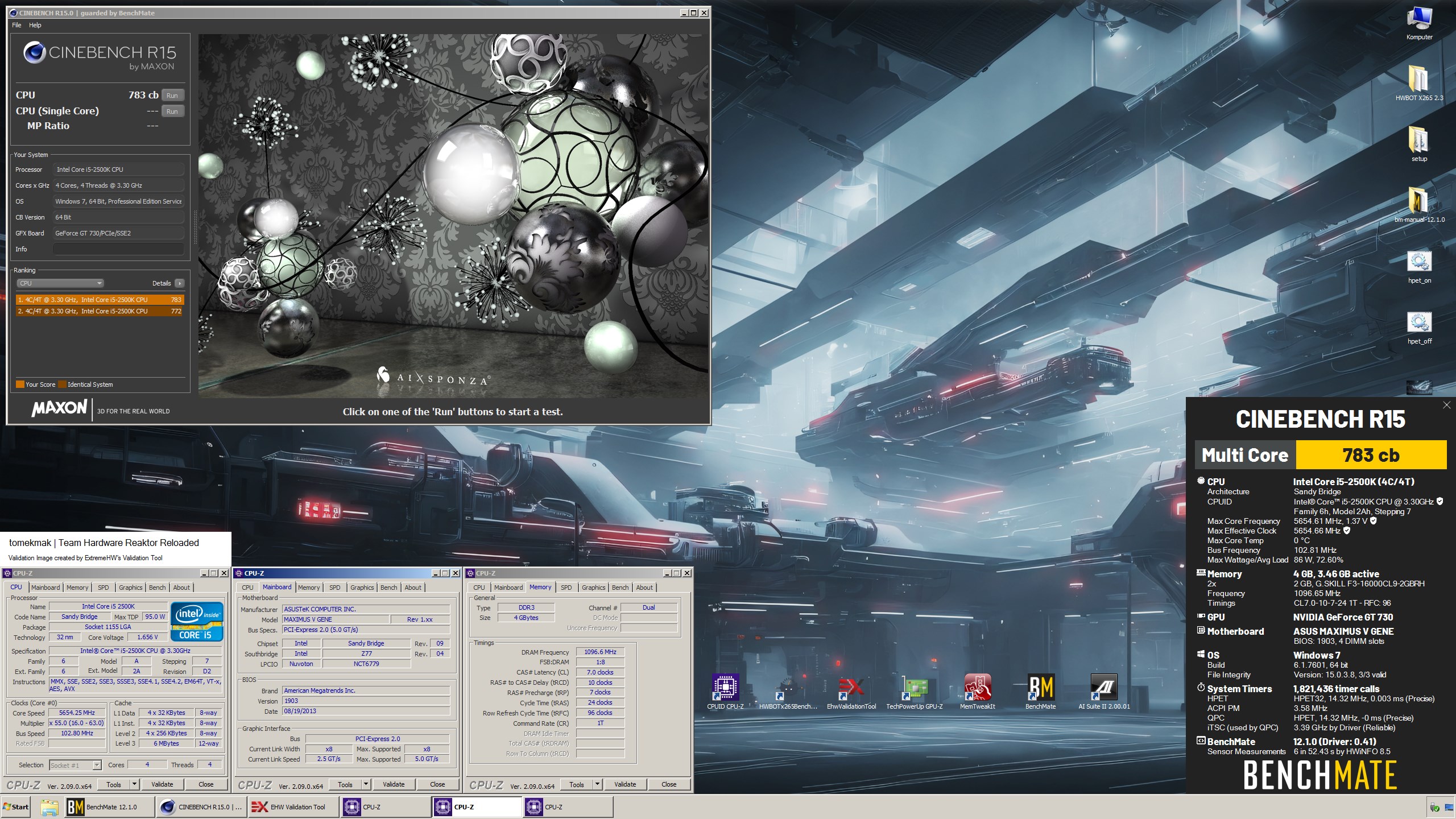This screenshot has width=1456, height=819.
Task: Click the DRAM Frequency 1096.6 MHz value
Action: coord(600,652)
